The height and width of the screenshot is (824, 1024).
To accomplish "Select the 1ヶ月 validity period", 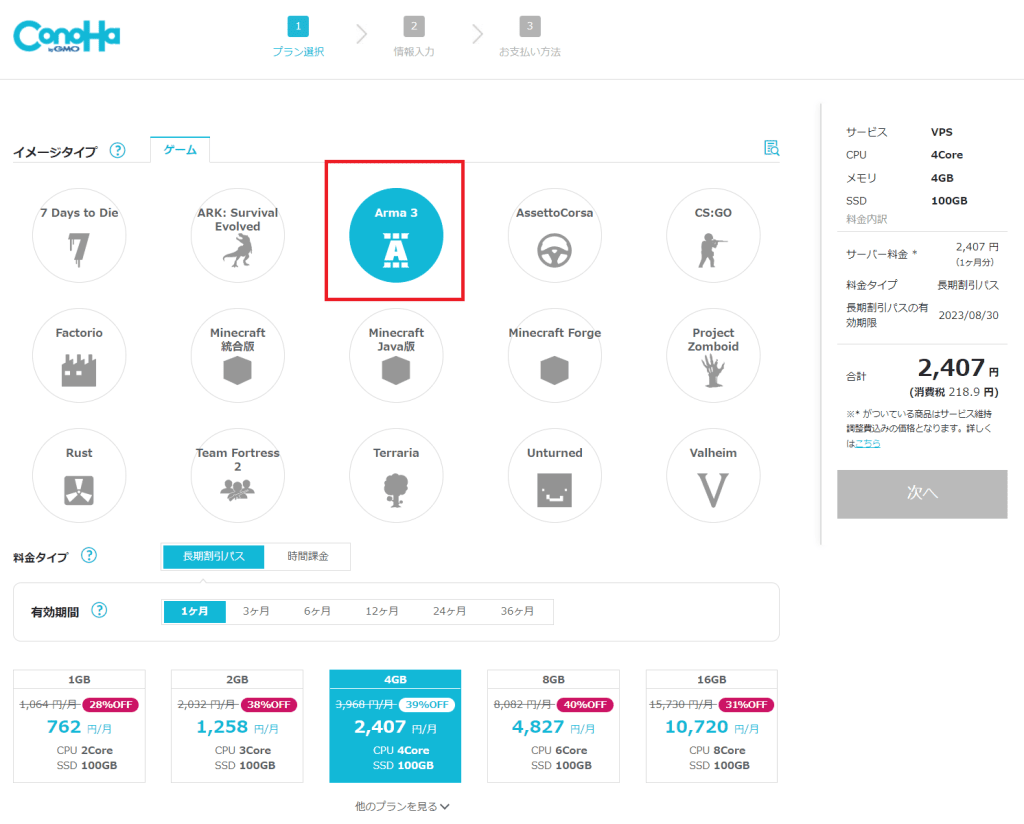I will 195,611.
